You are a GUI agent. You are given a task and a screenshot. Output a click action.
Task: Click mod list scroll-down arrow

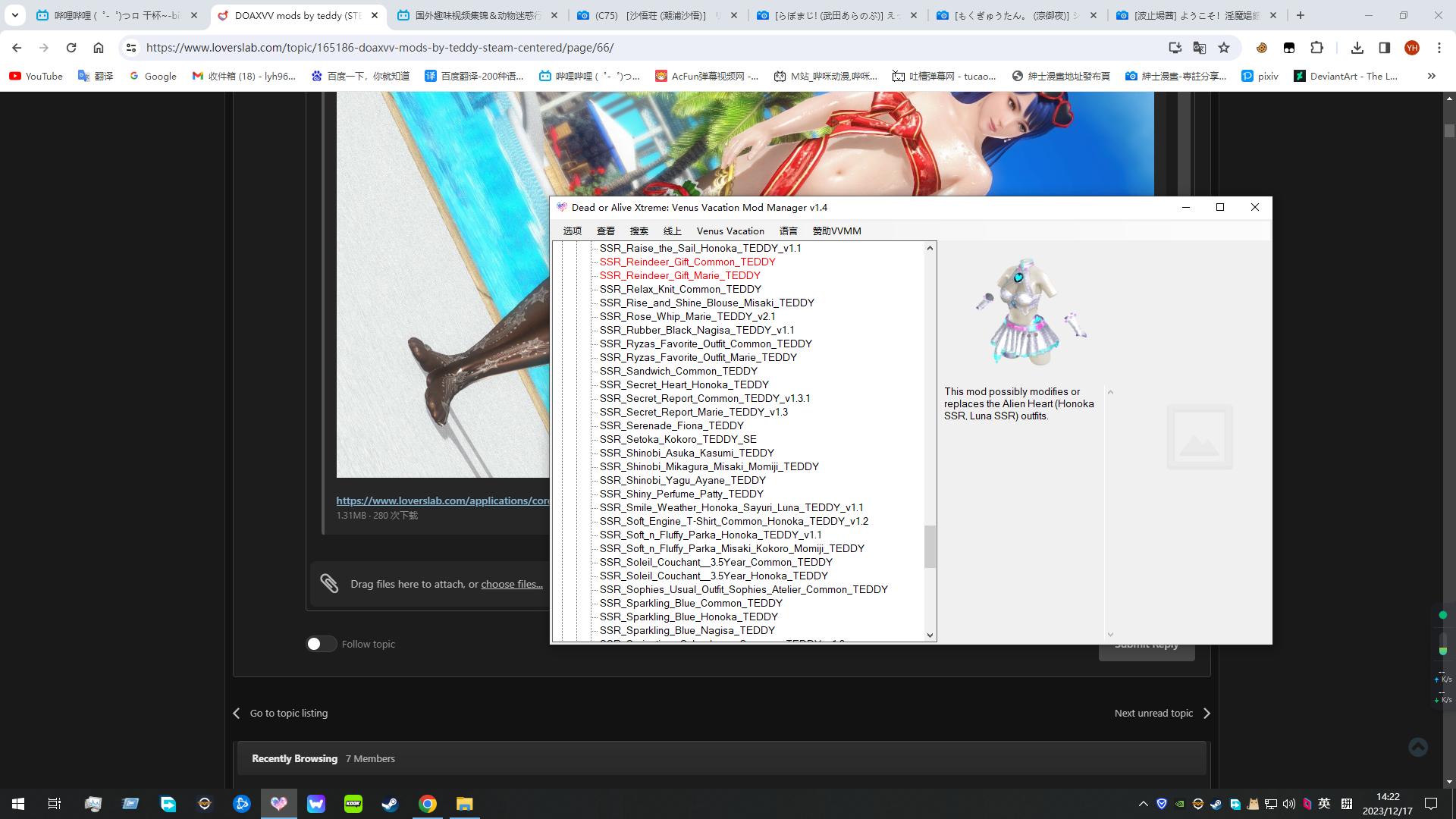coord(930,635)
